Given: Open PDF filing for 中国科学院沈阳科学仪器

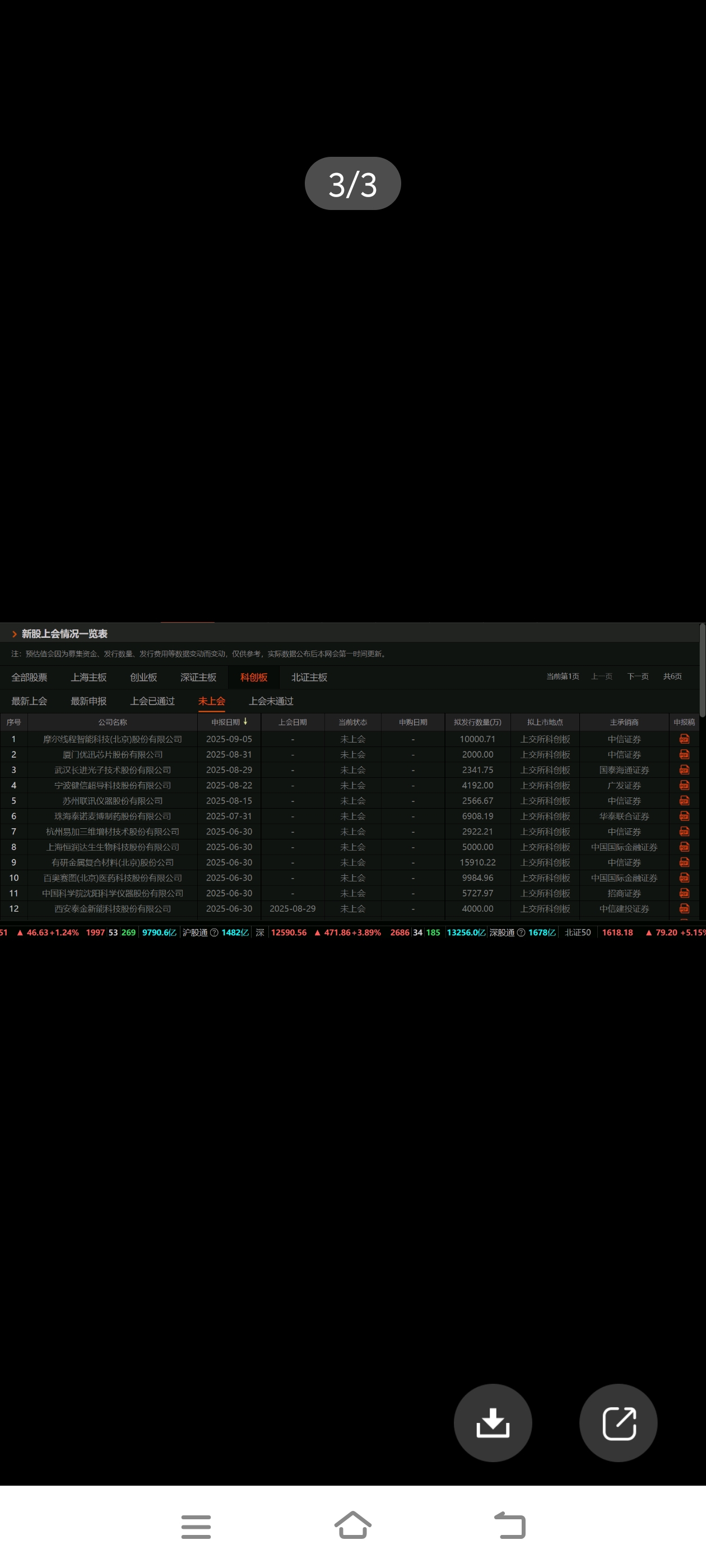Looking at the screenshot, I should 684,893.
